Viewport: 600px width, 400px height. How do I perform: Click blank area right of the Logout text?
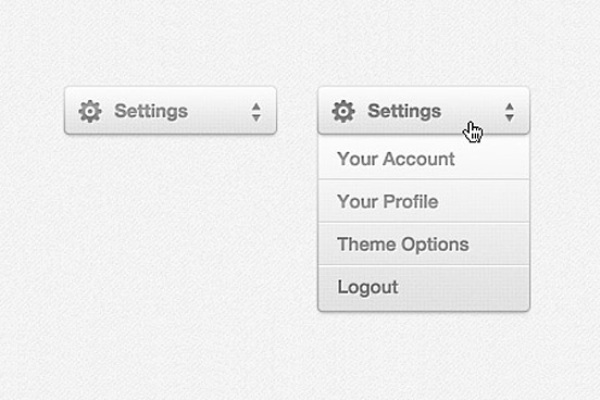coord(470,288)
